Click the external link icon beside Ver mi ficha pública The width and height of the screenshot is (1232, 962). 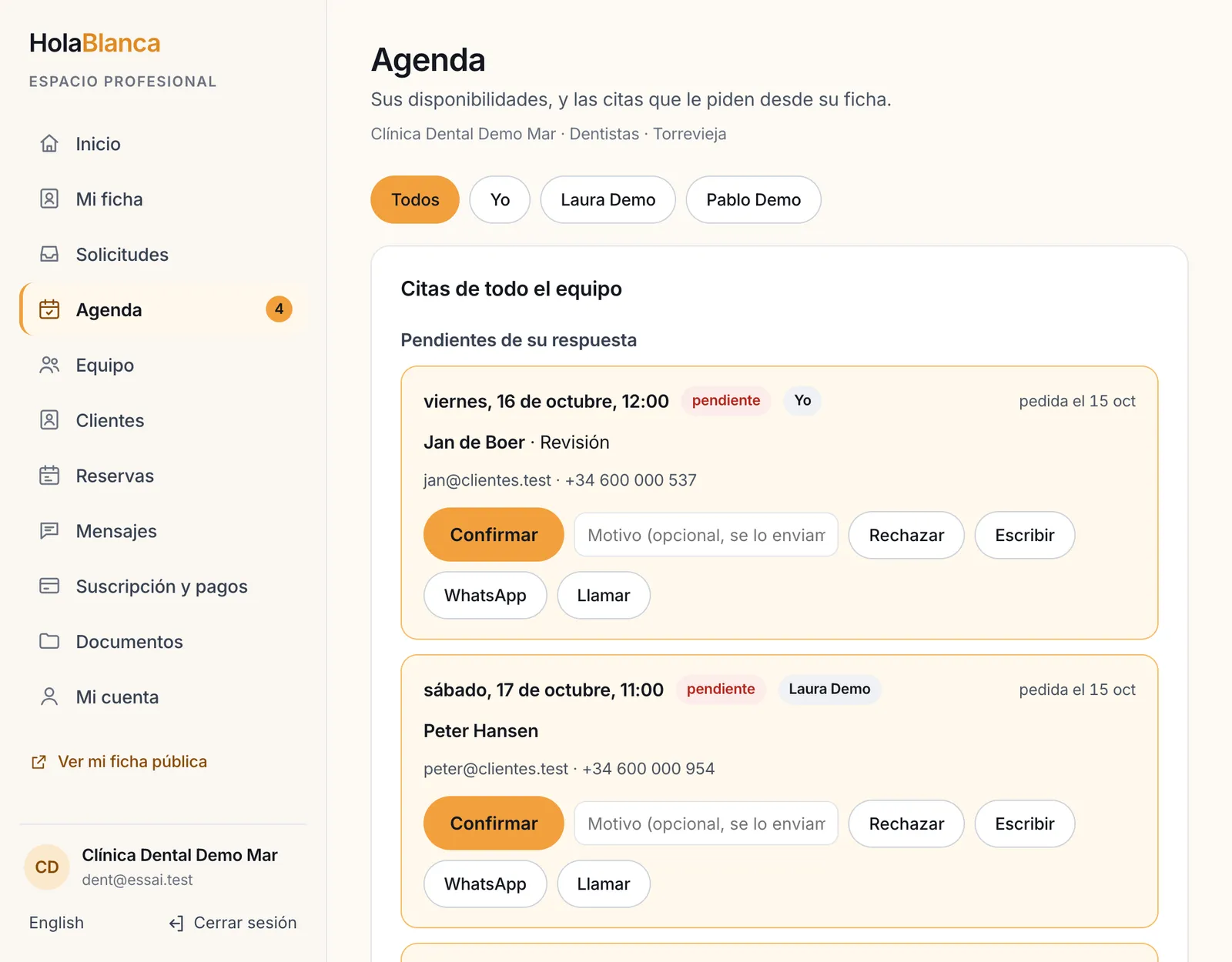coord(38,762)
